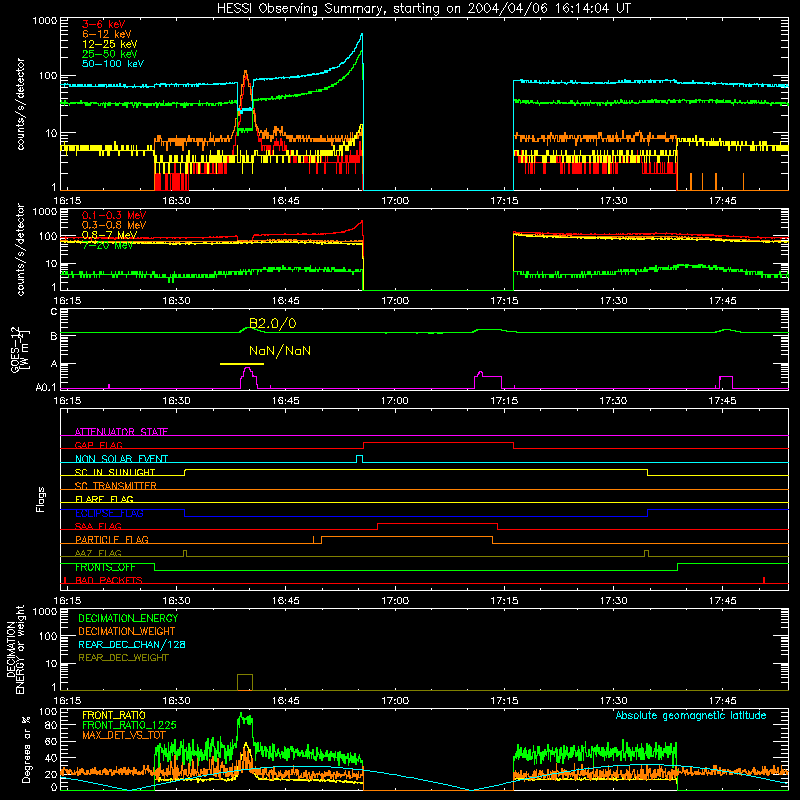Viewport: 800px width, 800px height.
Task: Click the 17:45 tick label under GOES panel
Action: [722, 401]
